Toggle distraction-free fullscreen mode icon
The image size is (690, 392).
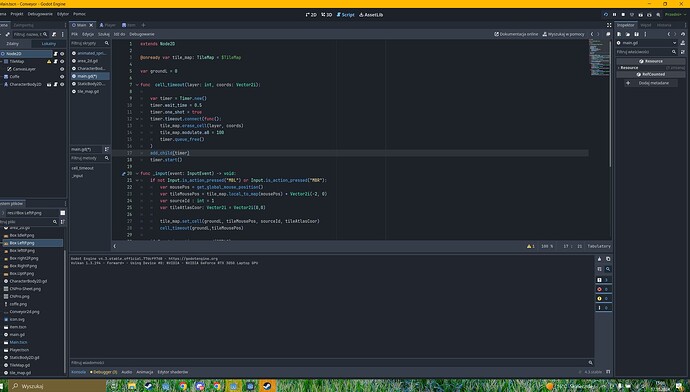click(x=609, y=25)
